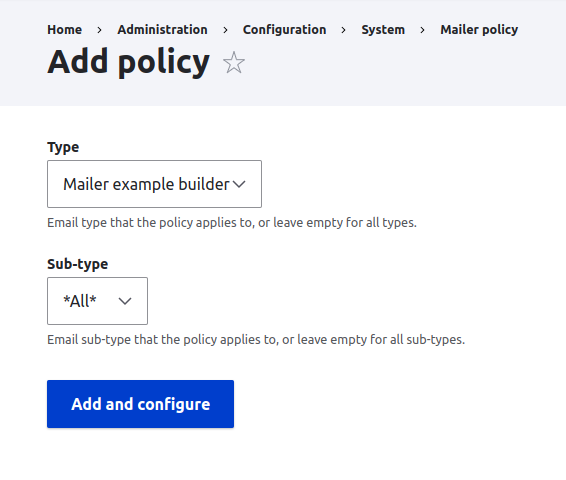The height and width of the screenshot is (480, 566).
Task: Open the System breadcrumb link
Action: [383, 30]
